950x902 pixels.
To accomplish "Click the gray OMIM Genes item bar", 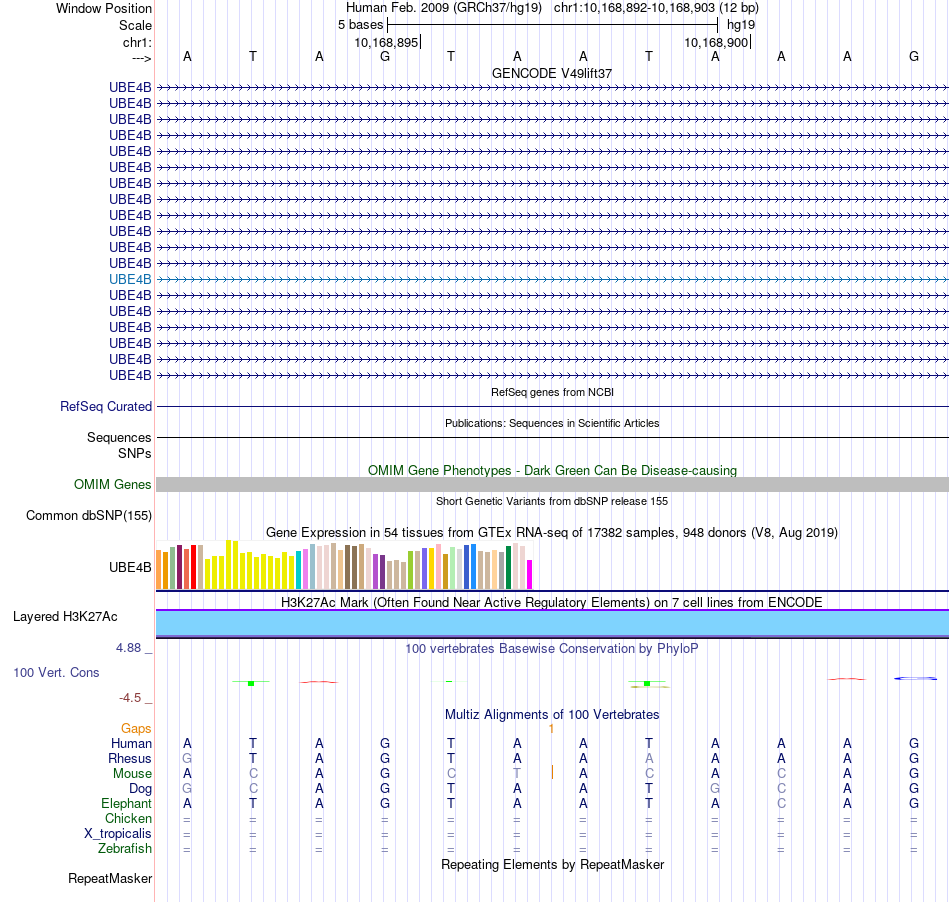I will point(552,485).
